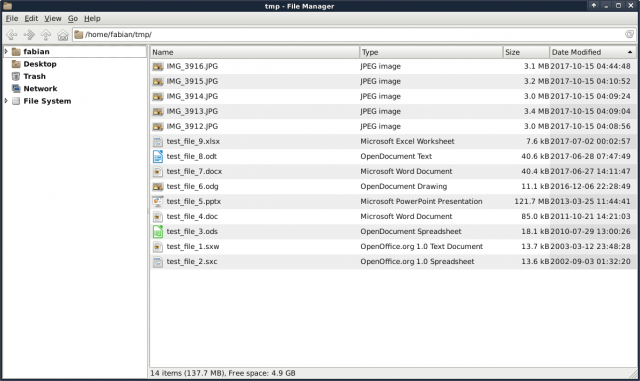This screenshot has width=640, height=381.
Task: Click the spreadsheet icon of test_file_2.sxc
Action: [158, 262]
